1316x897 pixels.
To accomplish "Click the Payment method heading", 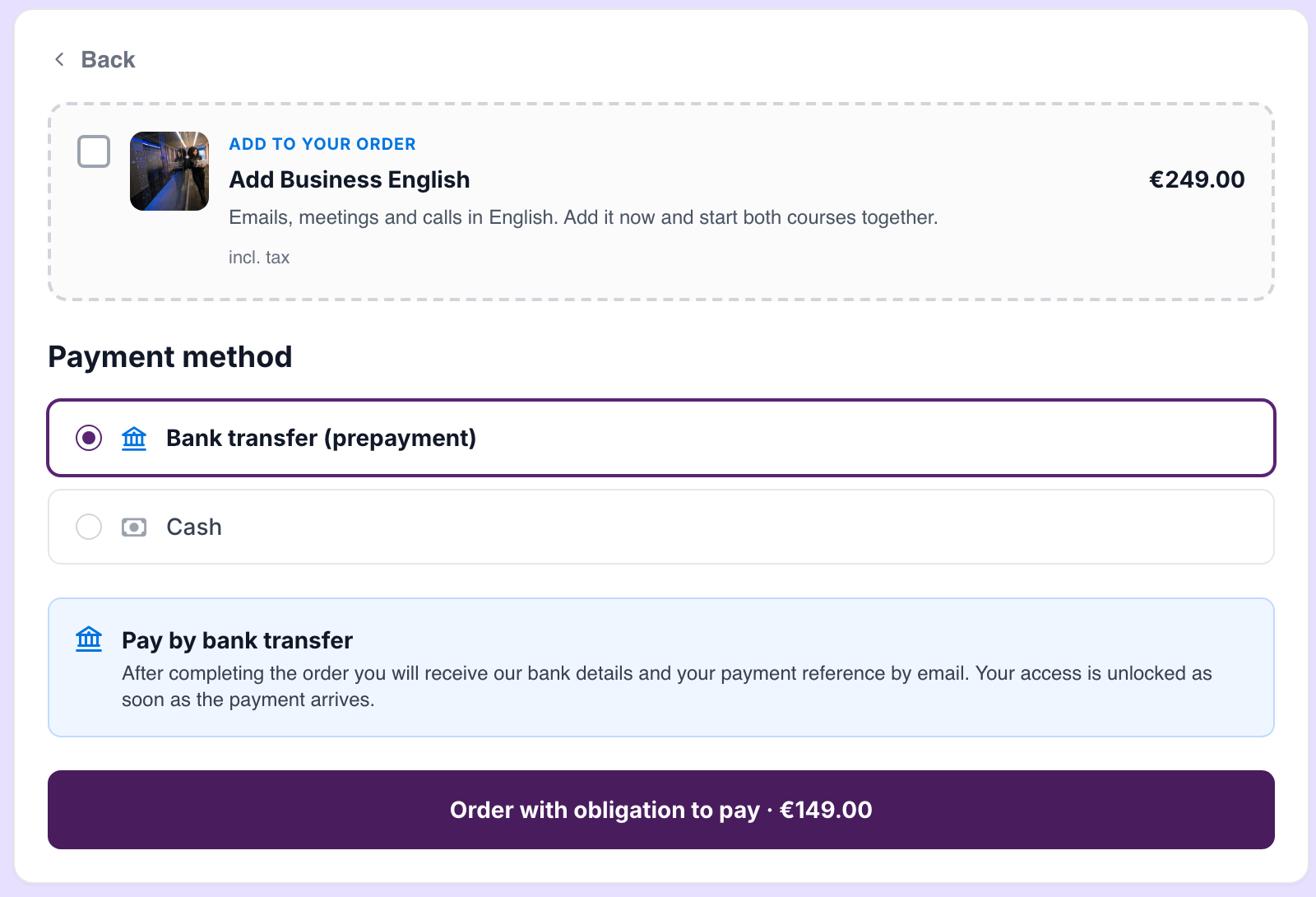I will tap(170, 356).
